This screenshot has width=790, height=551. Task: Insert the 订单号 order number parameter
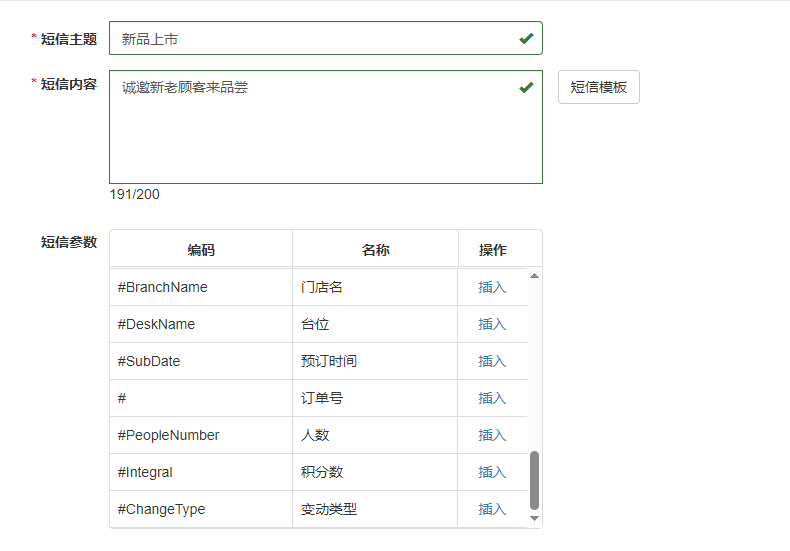(x=492, y=398)
